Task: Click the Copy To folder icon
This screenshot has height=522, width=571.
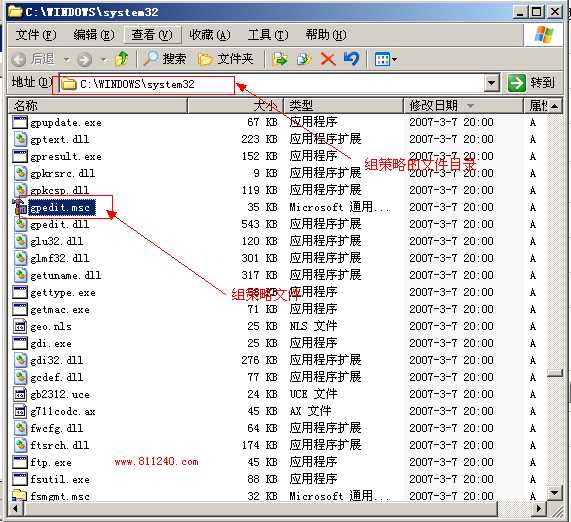Action: pyautogui.click(x=304, y=59)
